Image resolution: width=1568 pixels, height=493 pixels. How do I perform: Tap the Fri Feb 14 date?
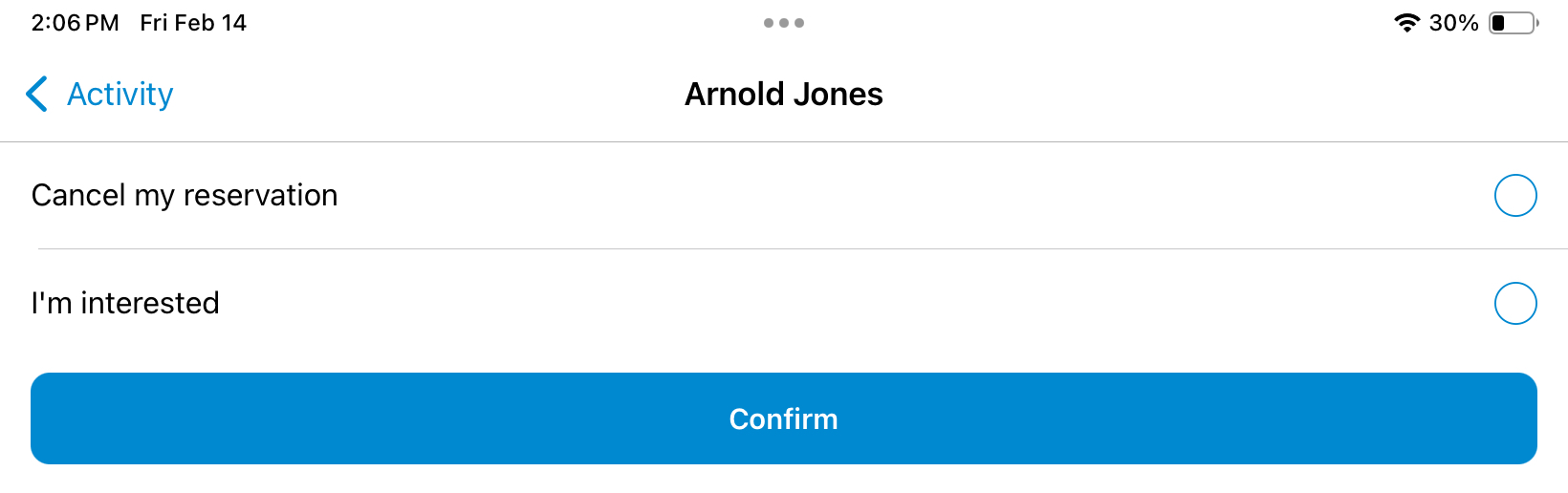(x=193, y=23)
